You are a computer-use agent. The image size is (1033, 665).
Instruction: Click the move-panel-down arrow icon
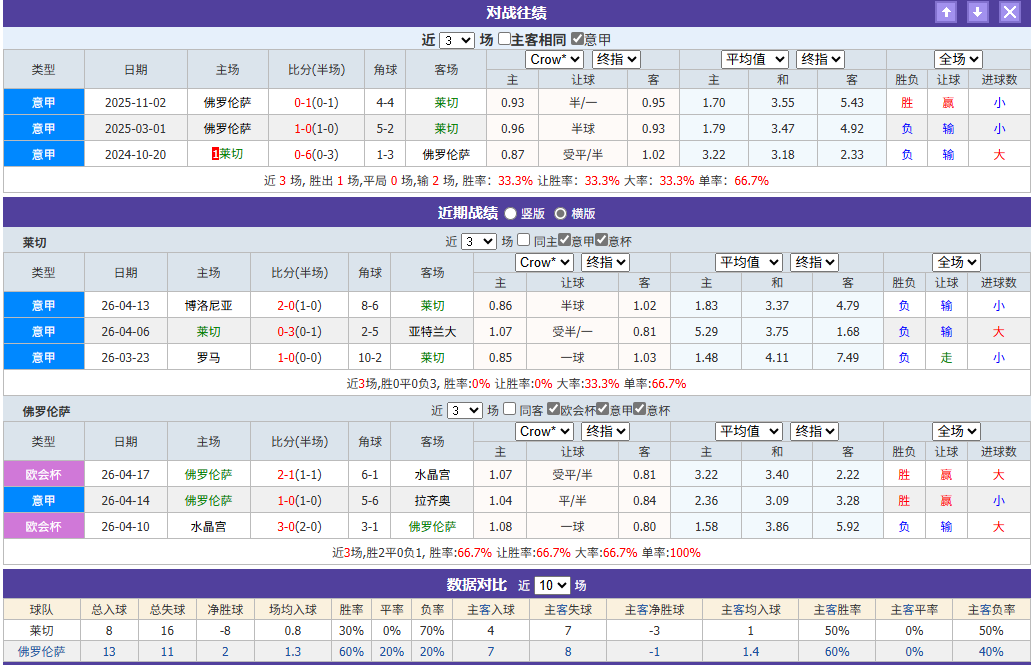point(977,12)
